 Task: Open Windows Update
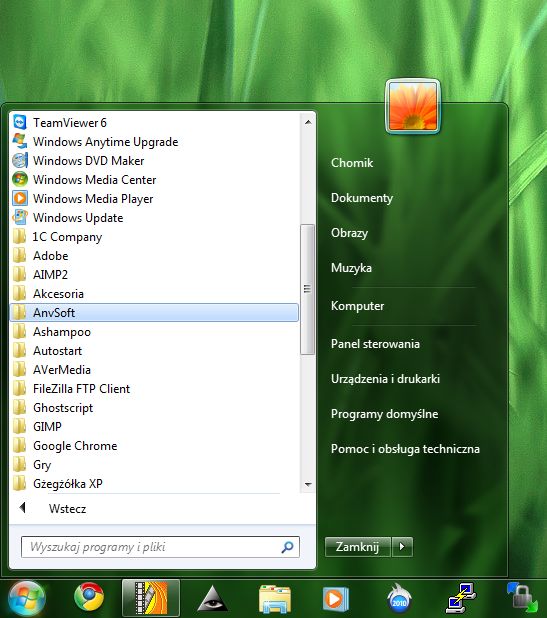[x=154, y=218]
